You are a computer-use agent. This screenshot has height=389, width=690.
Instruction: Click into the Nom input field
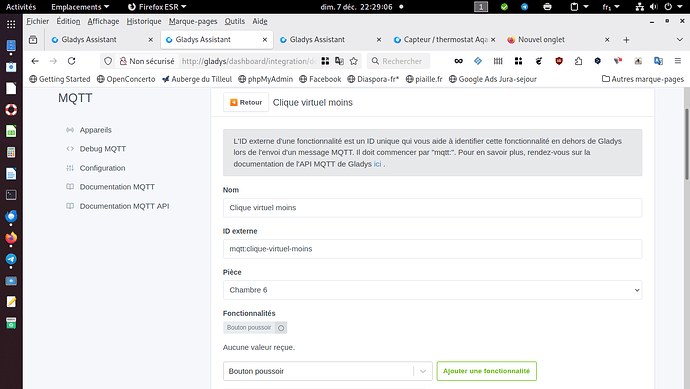point(432,208)
